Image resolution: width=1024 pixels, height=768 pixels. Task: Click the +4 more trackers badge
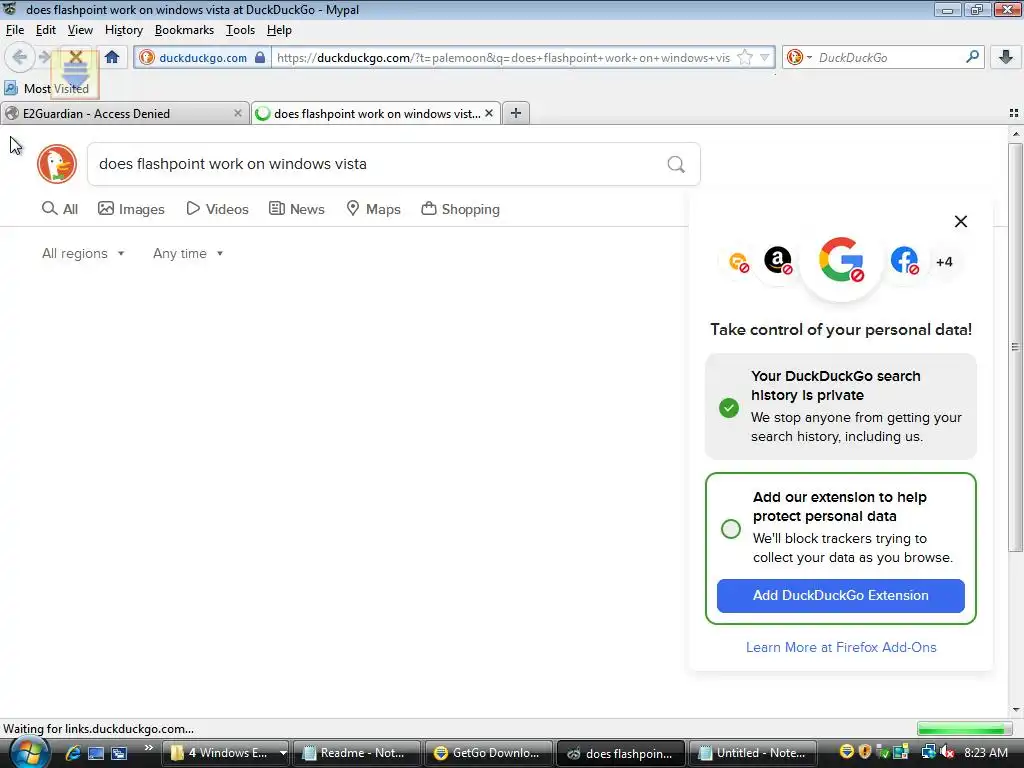point(944,262)
